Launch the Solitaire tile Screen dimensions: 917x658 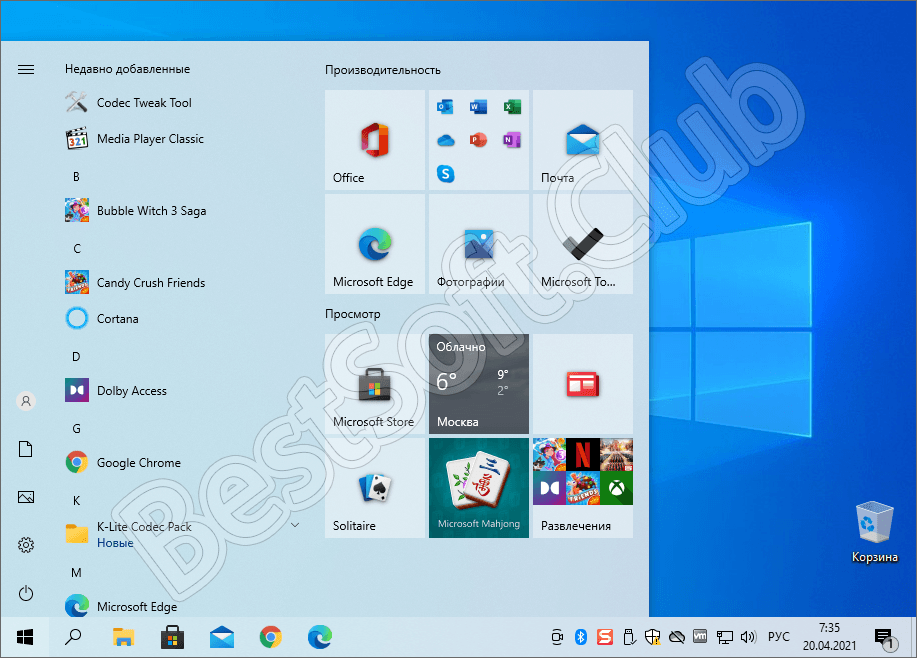[375, 488]
